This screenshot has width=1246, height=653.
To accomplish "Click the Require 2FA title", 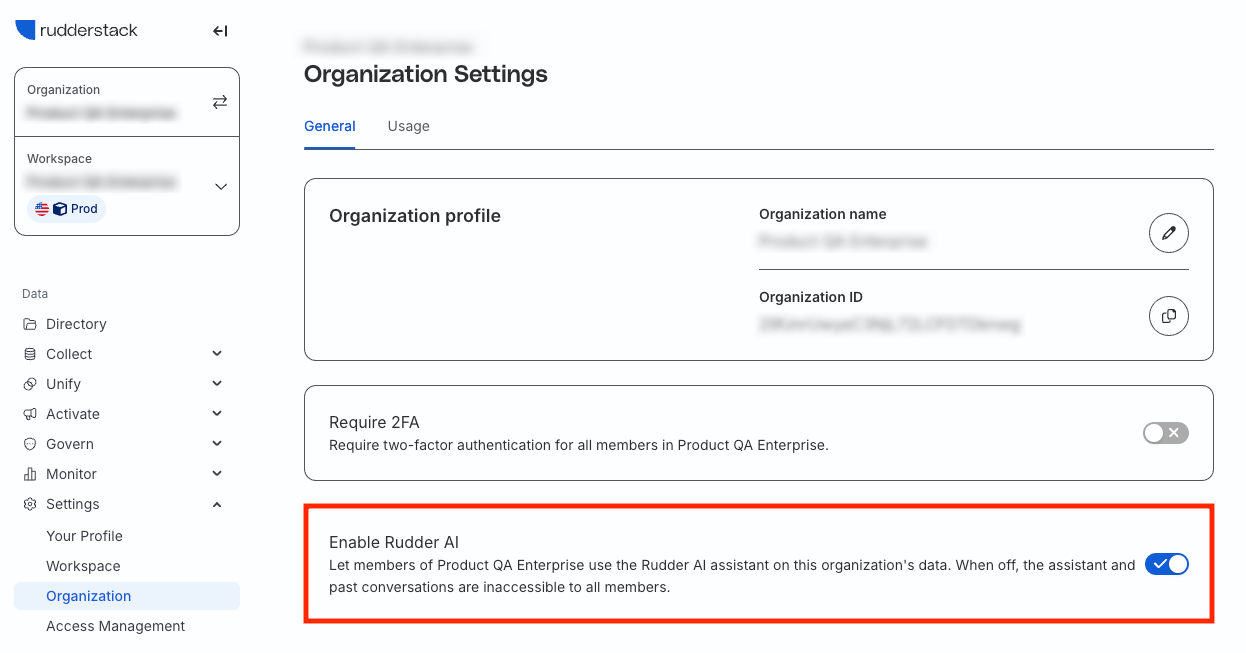I will coord(374,423).
